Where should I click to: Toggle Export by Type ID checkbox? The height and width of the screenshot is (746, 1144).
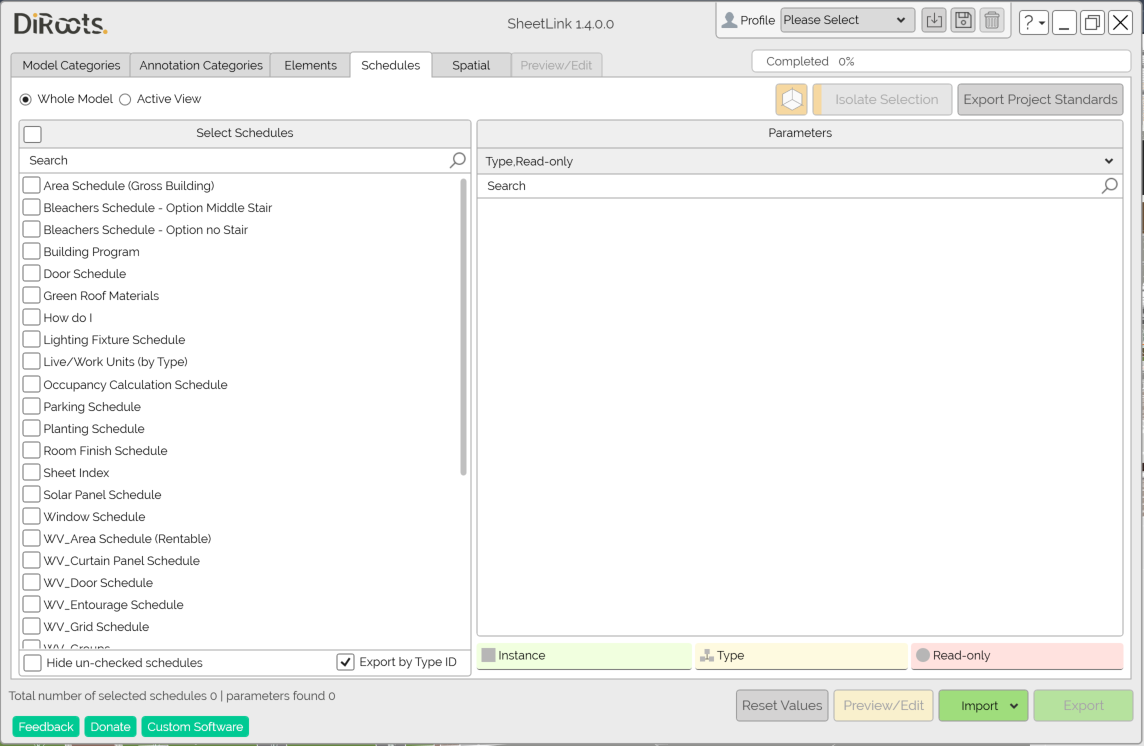pyautogui.click(x=346, y=662)
